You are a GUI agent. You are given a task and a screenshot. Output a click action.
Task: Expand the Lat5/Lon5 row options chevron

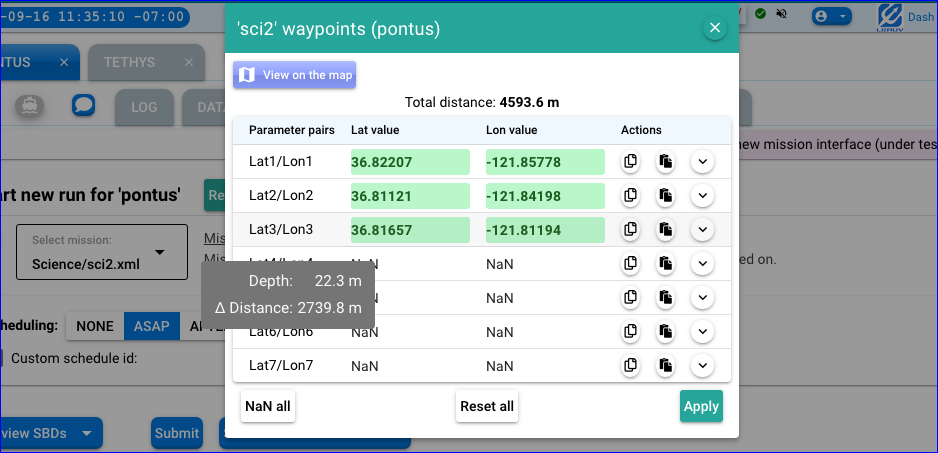coord(702,298)
